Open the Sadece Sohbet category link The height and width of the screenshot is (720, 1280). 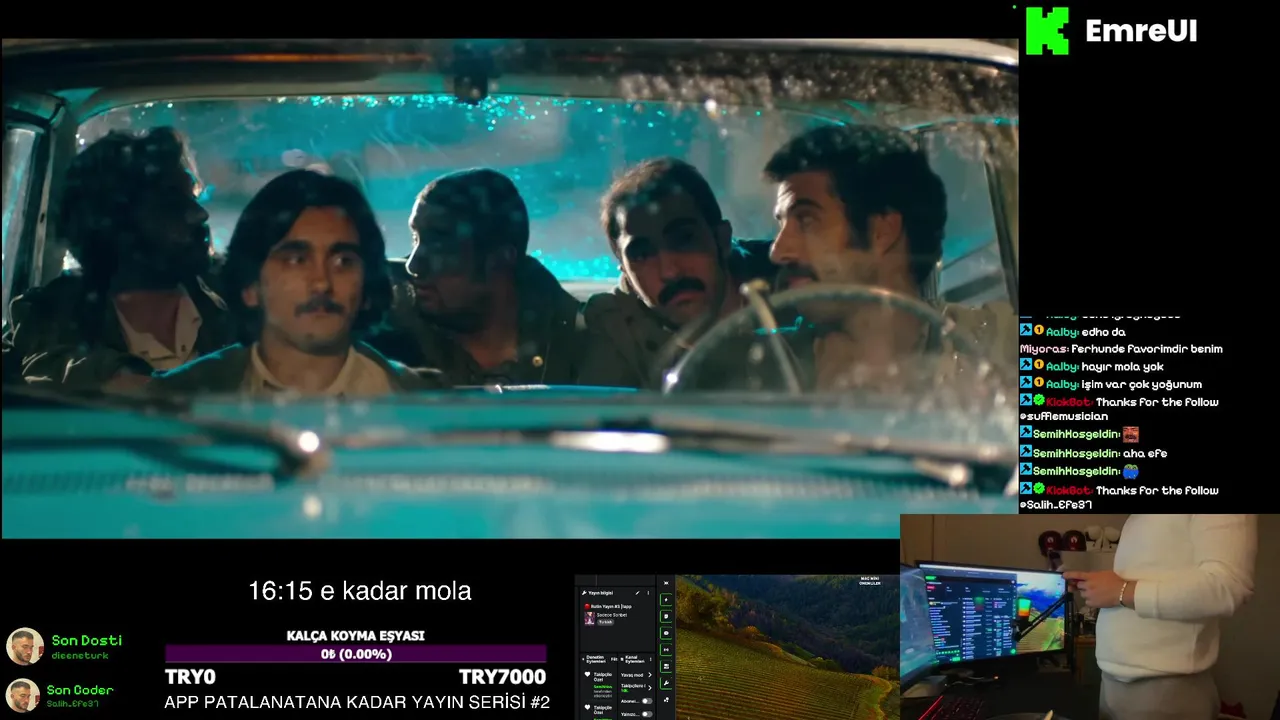pyautogui.click(x=612, y=615)
